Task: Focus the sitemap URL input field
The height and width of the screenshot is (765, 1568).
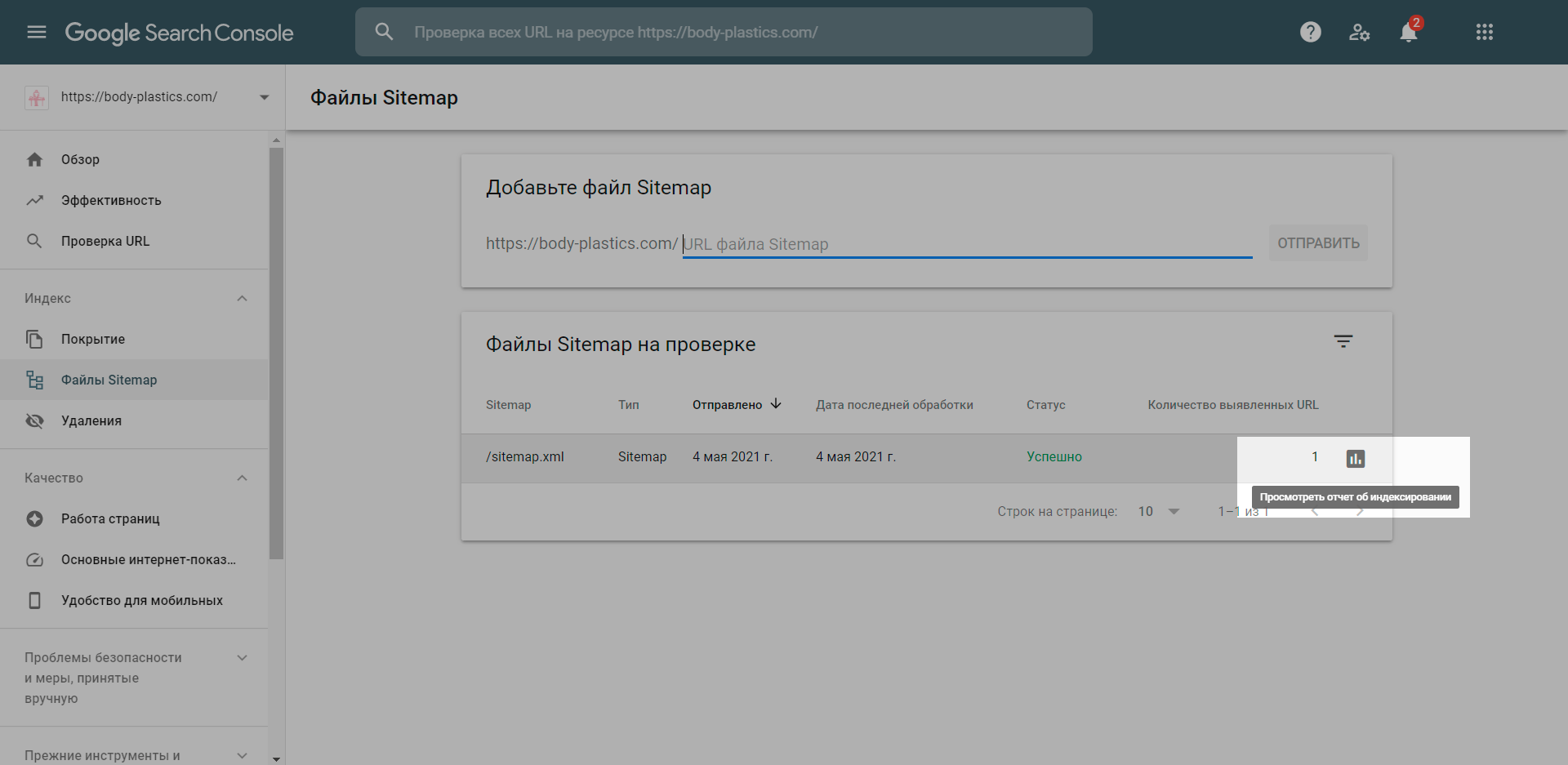Action: [x=966, y=244]
